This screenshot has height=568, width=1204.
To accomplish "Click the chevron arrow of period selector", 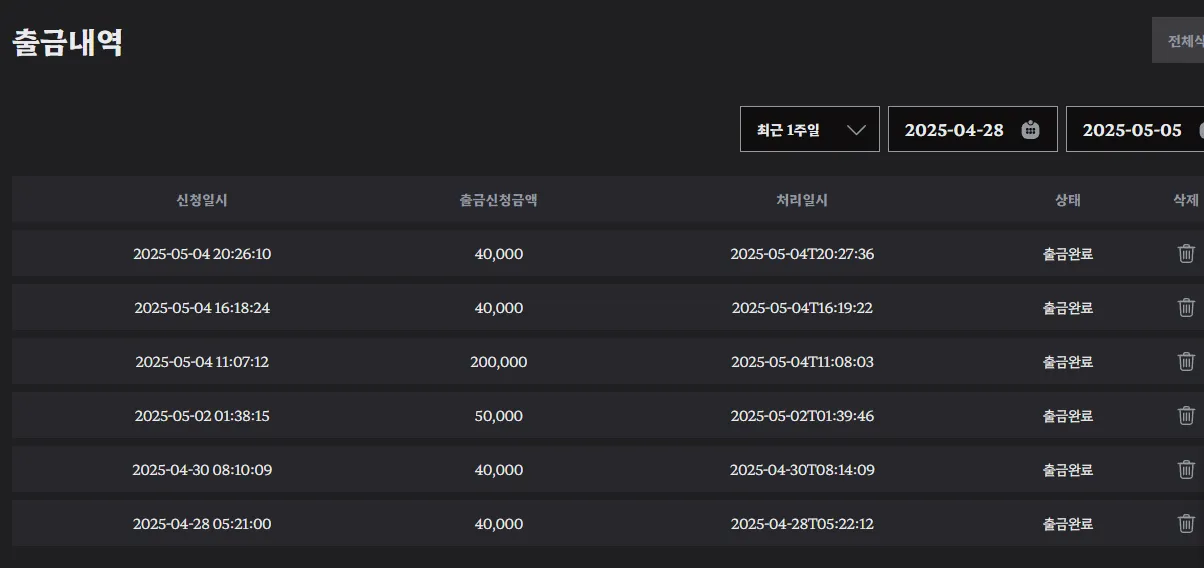I will pyautogui.click(x=856, y=130).
